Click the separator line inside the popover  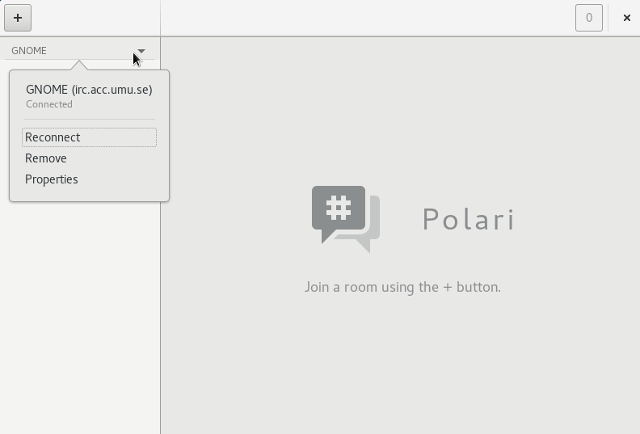(x=89, y=120)
